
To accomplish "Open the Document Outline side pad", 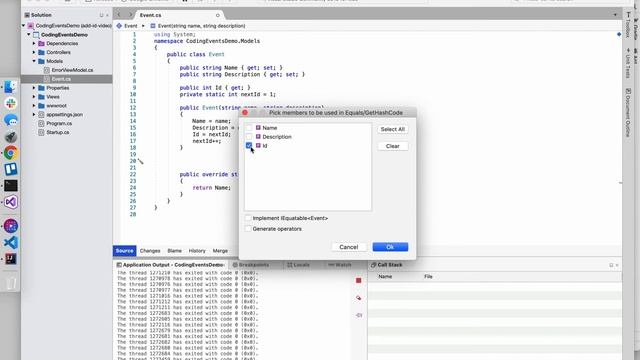I will coord(628,113).
